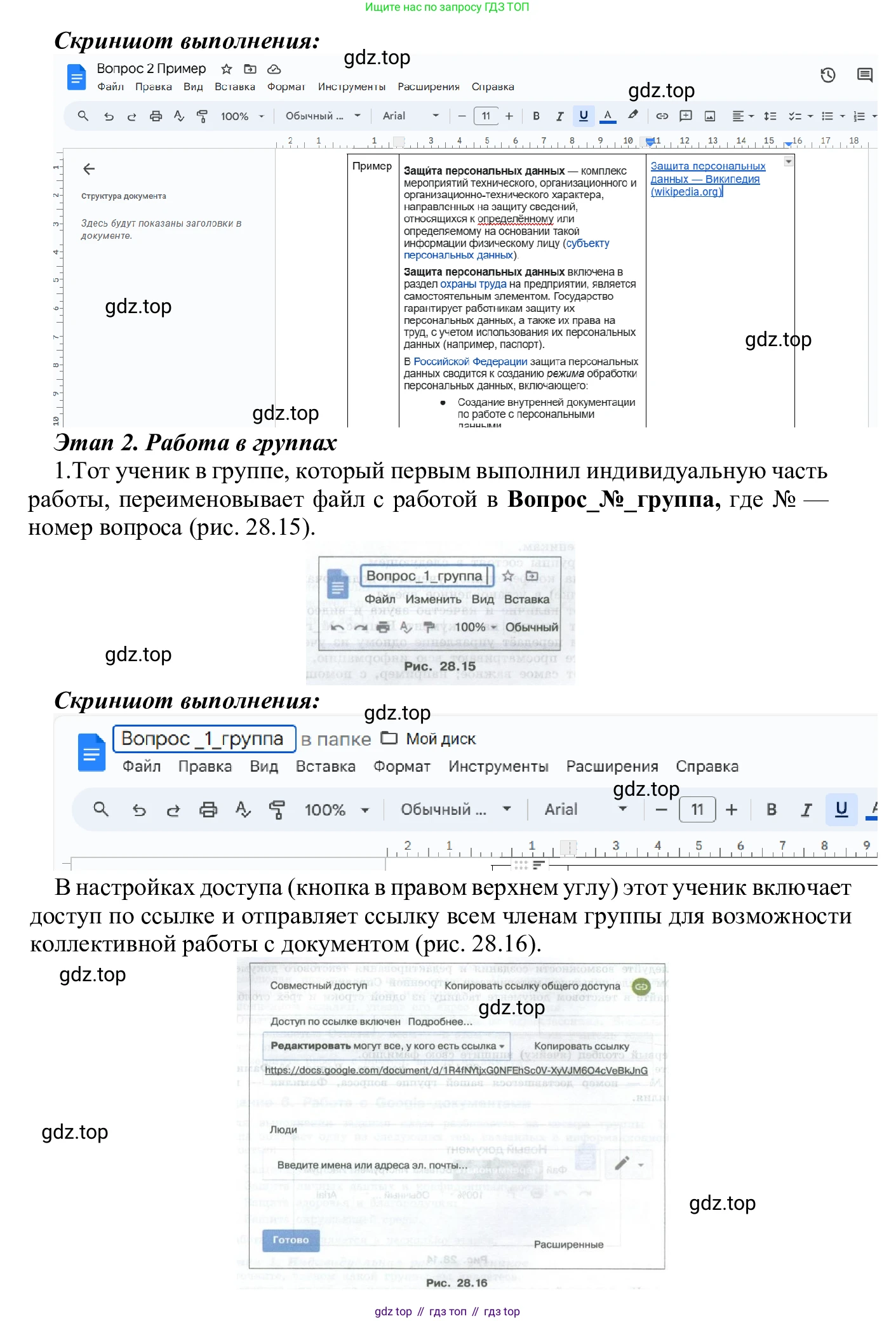Click the Вопрос _1_группа title field being renamed
Viewport: 896px width, 1321px height.
pyautogui.click(x=204, y=739)
